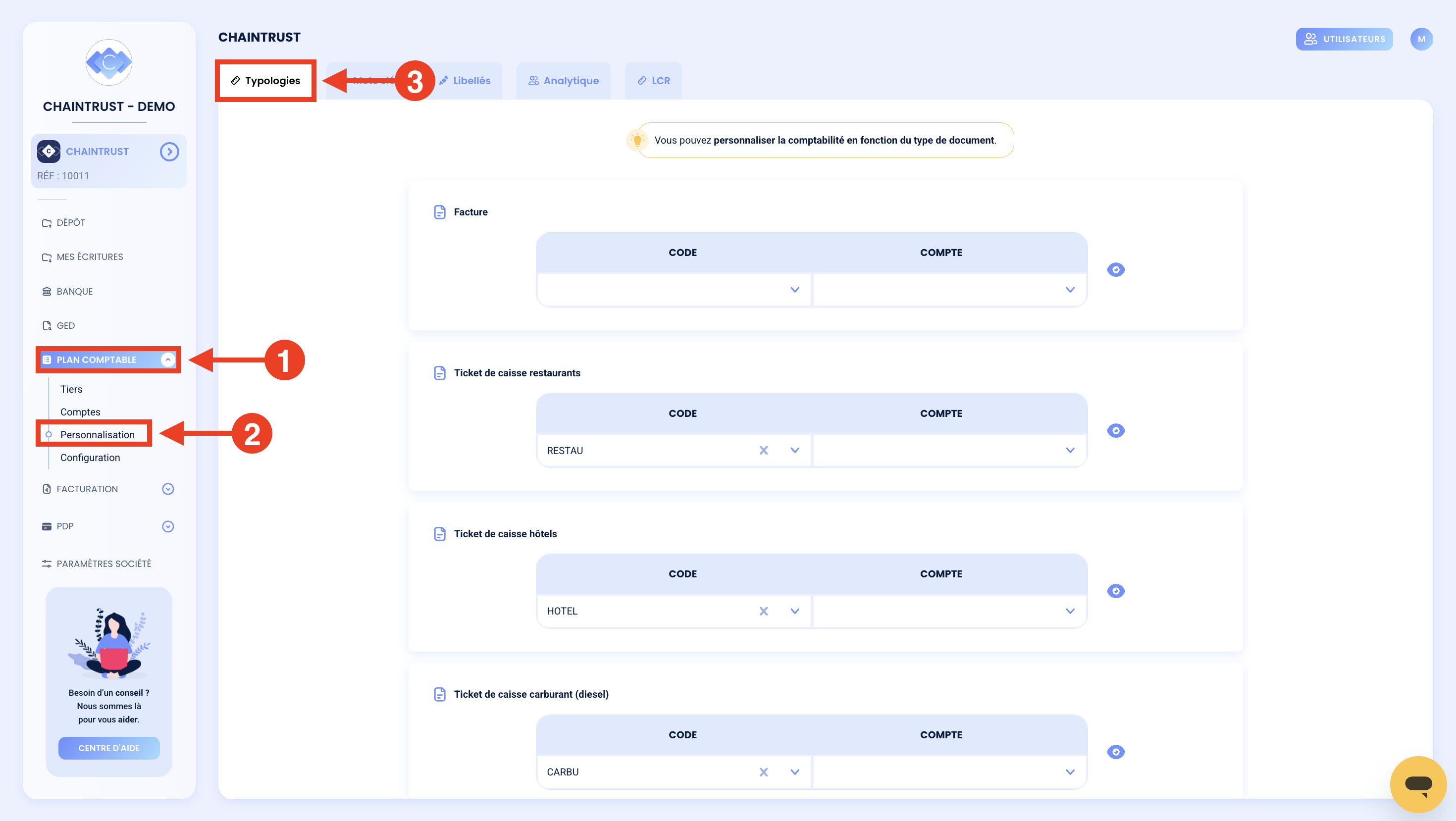This screenshot has width=1456, height=821.
Task: Open company switcher arrow next to CHAINTRUST
Action: (169, 152)
